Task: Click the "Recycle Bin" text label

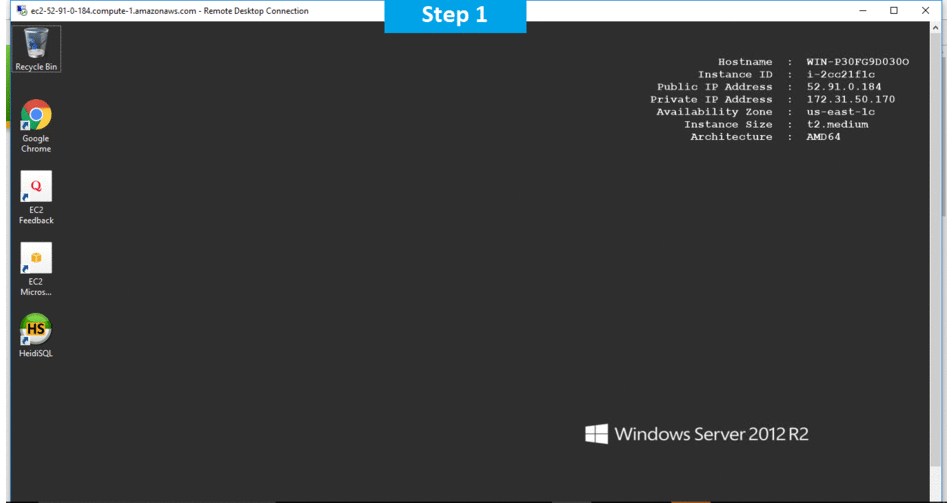Action: tap(36, 67)
